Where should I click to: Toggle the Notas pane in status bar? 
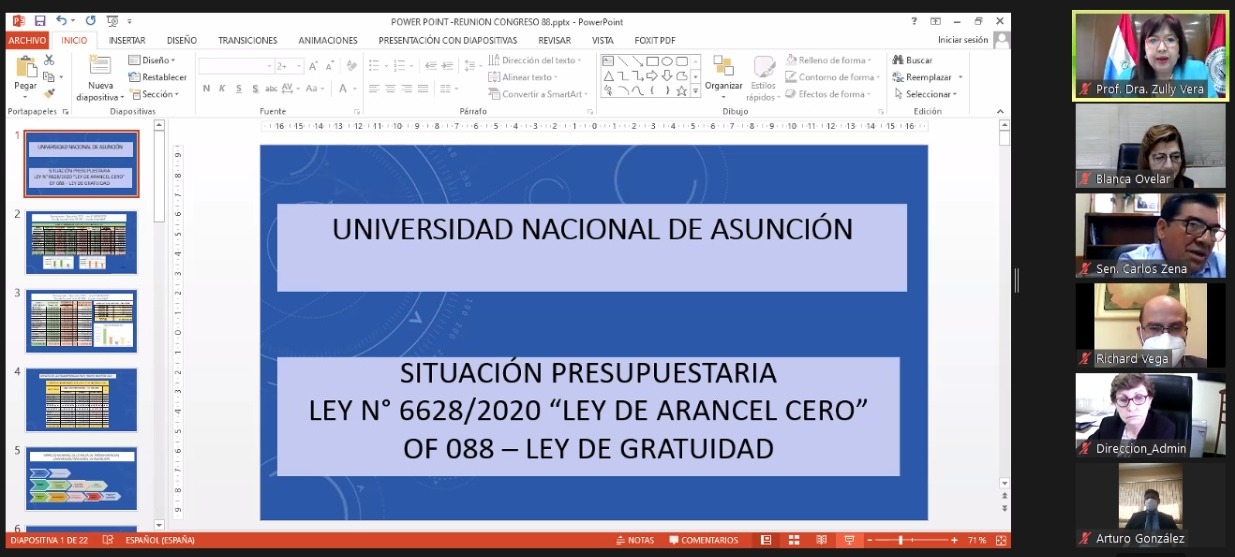click(x=635, y=540)
